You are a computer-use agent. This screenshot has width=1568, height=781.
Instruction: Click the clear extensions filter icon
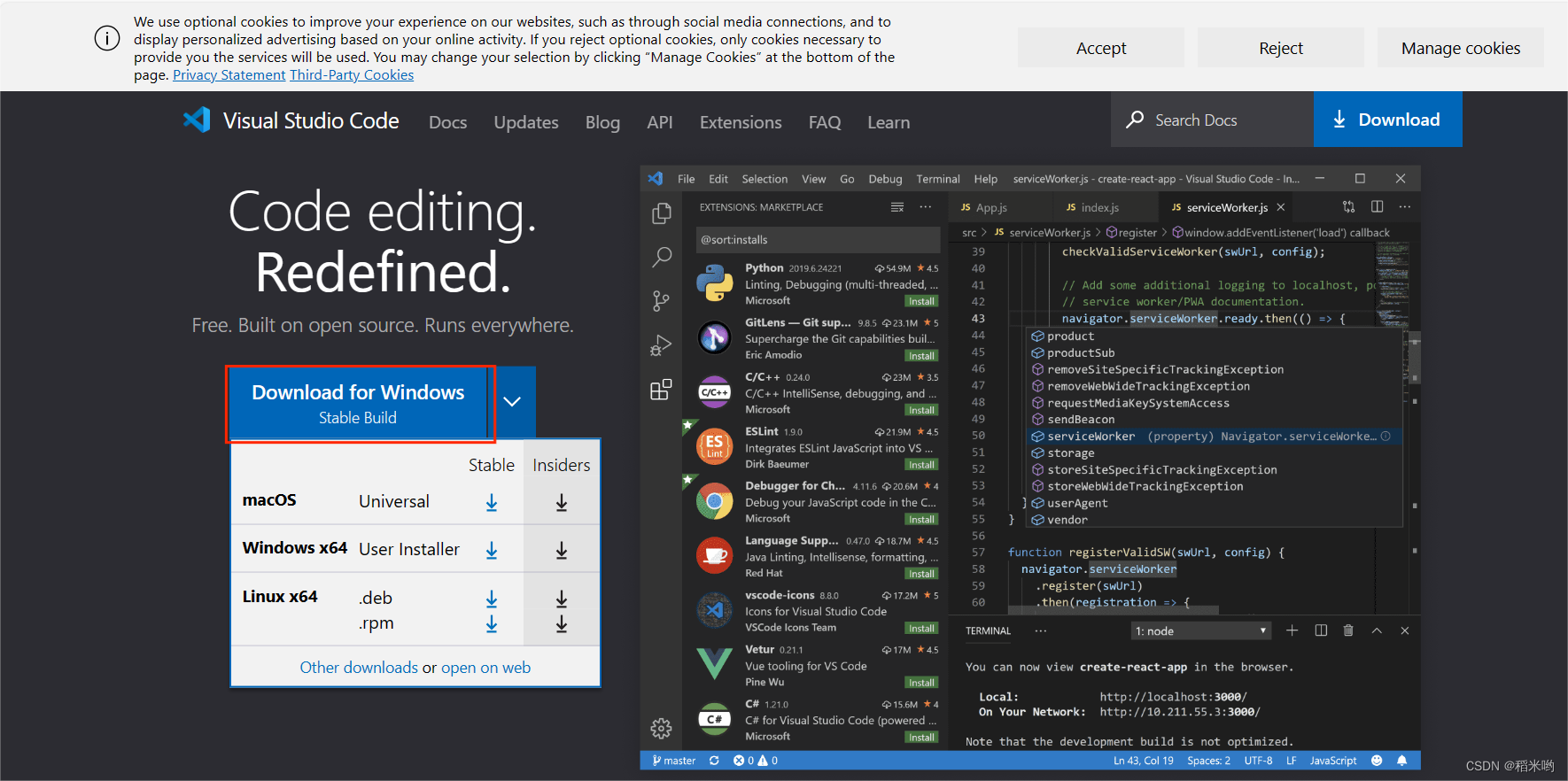point(897,206)
